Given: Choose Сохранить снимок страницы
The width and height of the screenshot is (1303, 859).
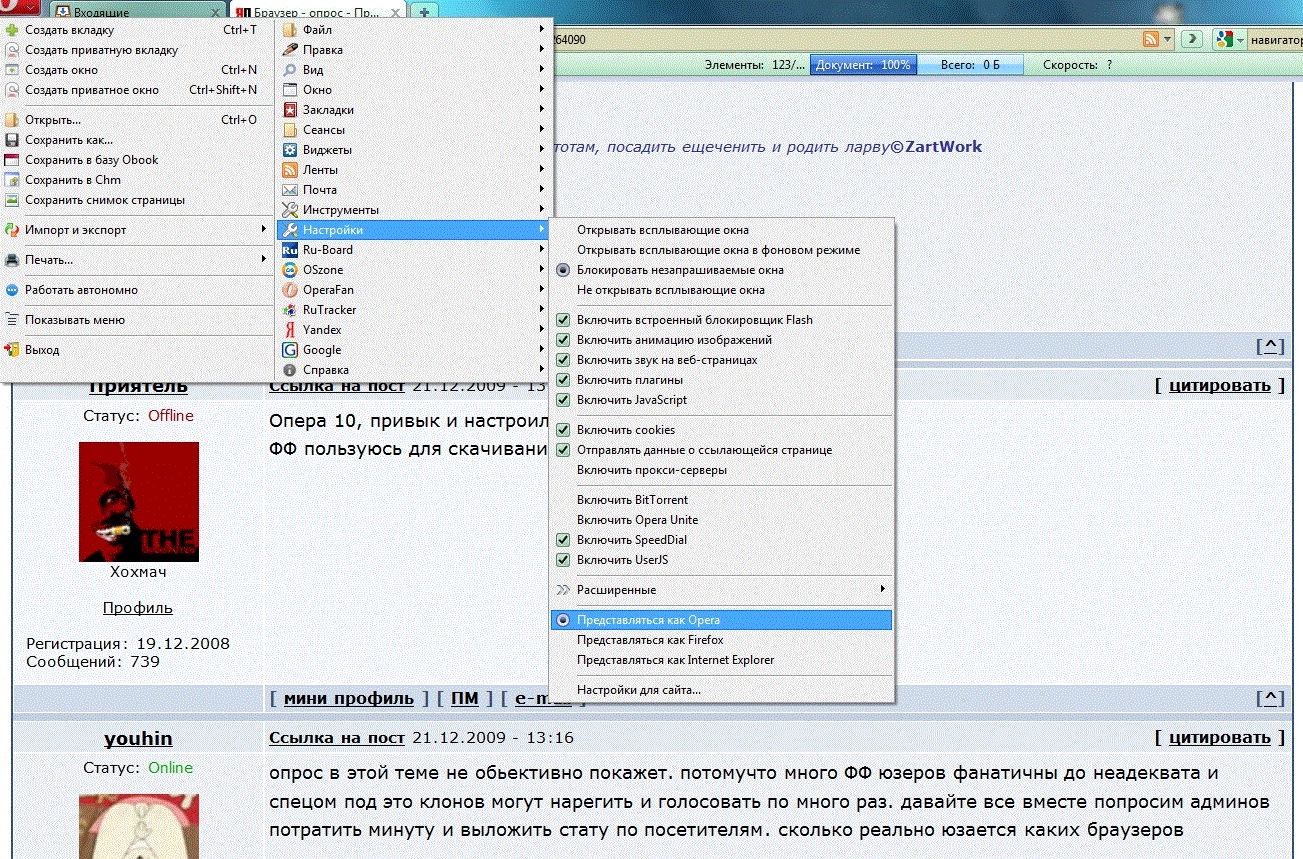Looking at the screenshot, I should coord(104,200).
